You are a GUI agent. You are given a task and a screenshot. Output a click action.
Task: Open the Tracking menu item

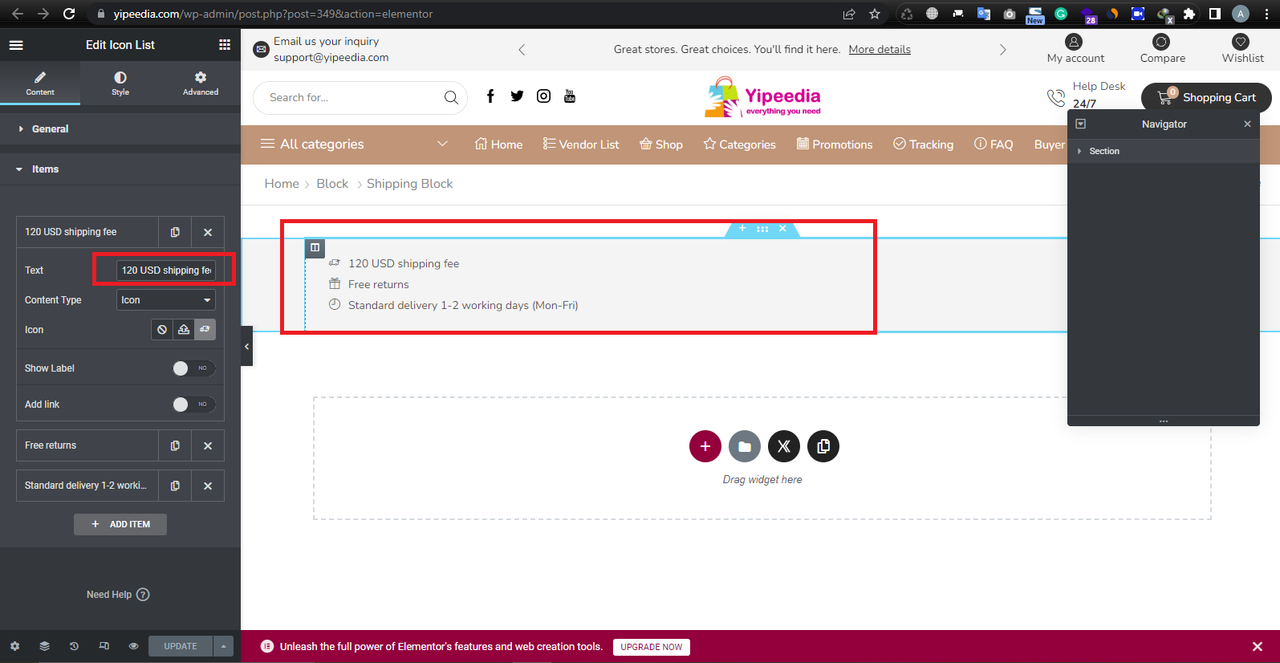coord(923,144)
